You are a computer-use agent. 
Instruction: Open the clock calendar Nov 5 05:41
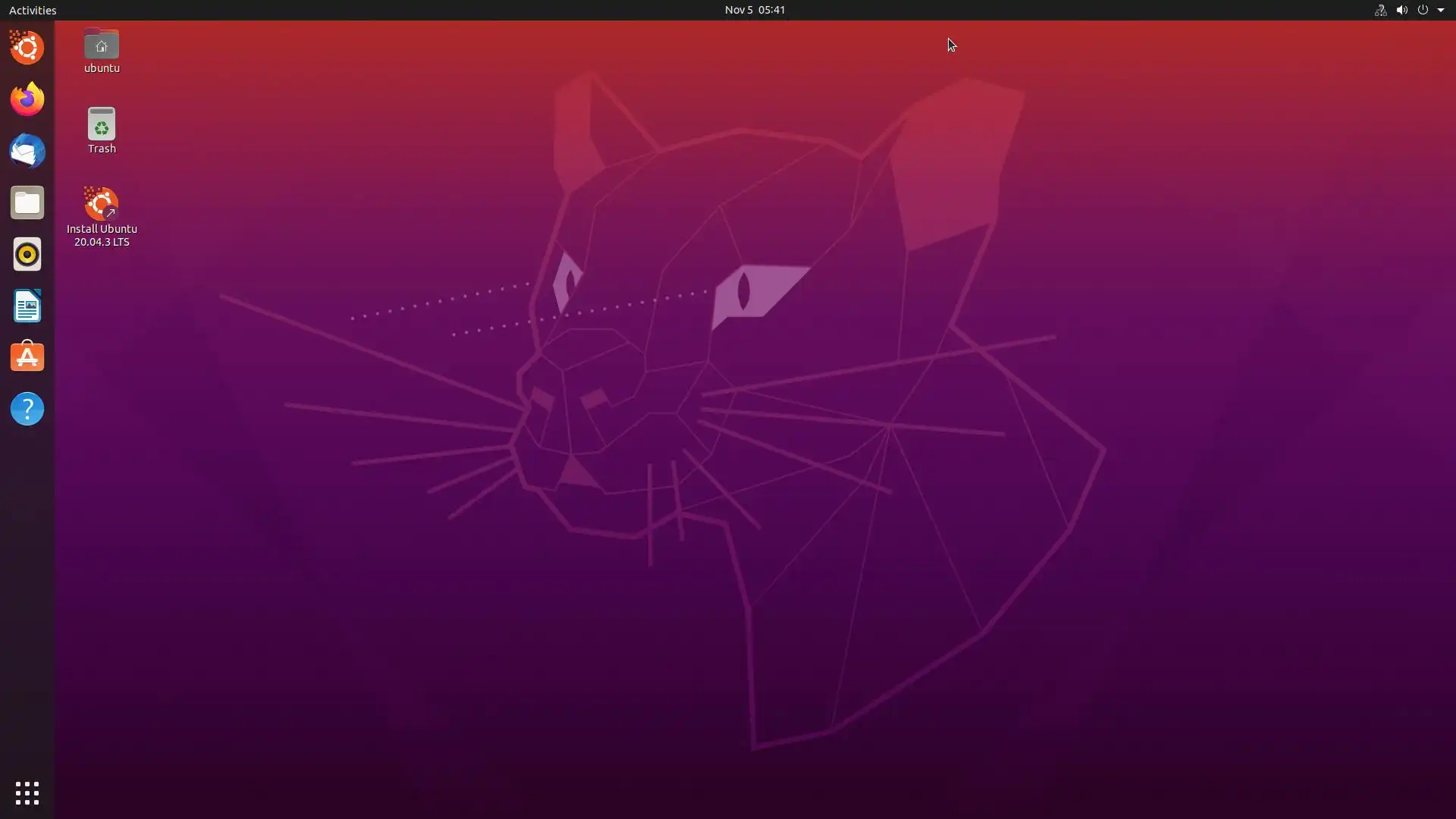[755, 10]
